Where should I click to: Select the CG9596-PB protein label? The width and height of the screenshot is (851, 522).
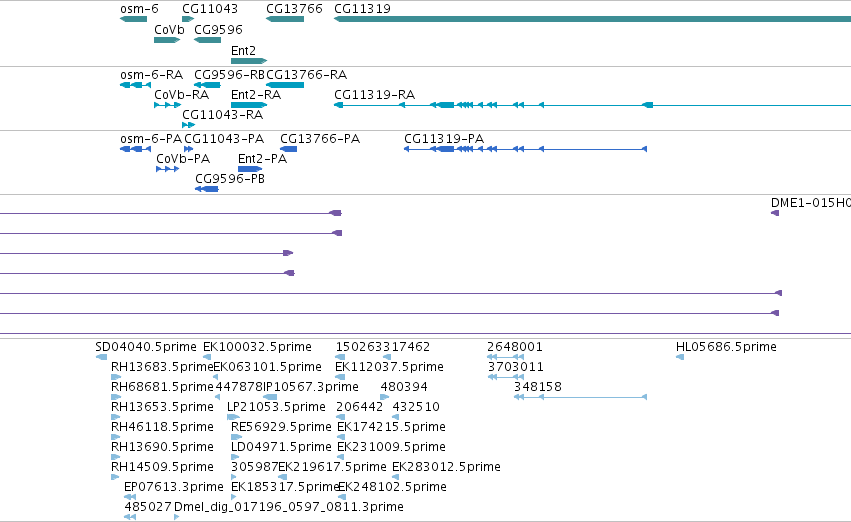(230, 179)
